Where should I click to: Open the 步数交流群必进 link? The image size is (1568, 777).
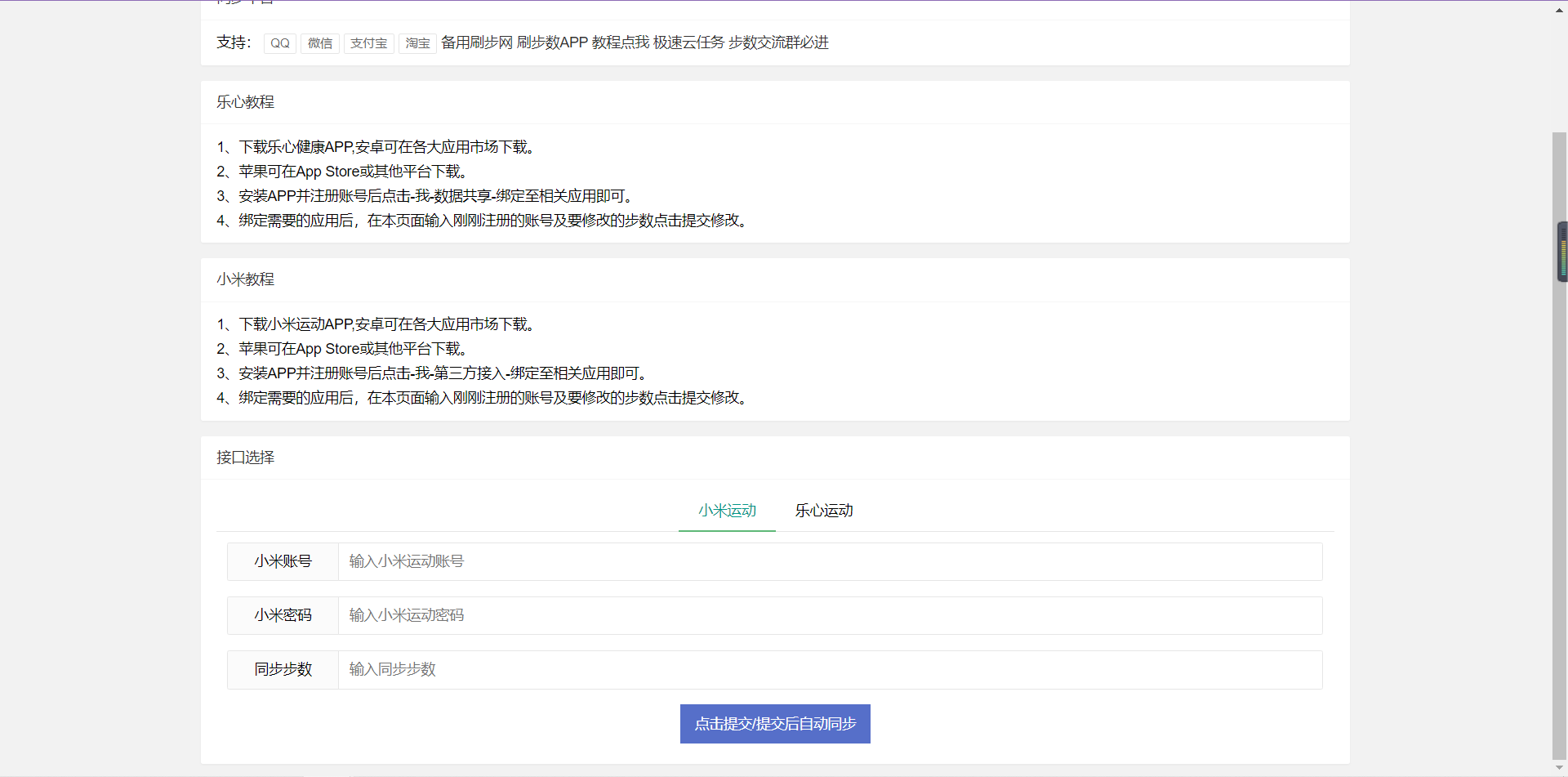click(x=778, y=42)
